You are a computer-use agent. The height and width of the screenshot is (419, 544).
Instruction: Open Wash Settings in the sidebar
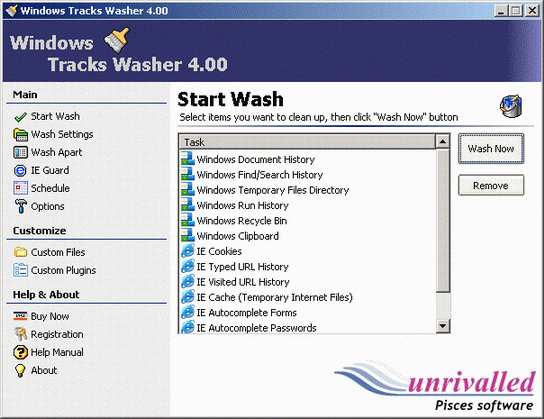[x=62, y=135]
